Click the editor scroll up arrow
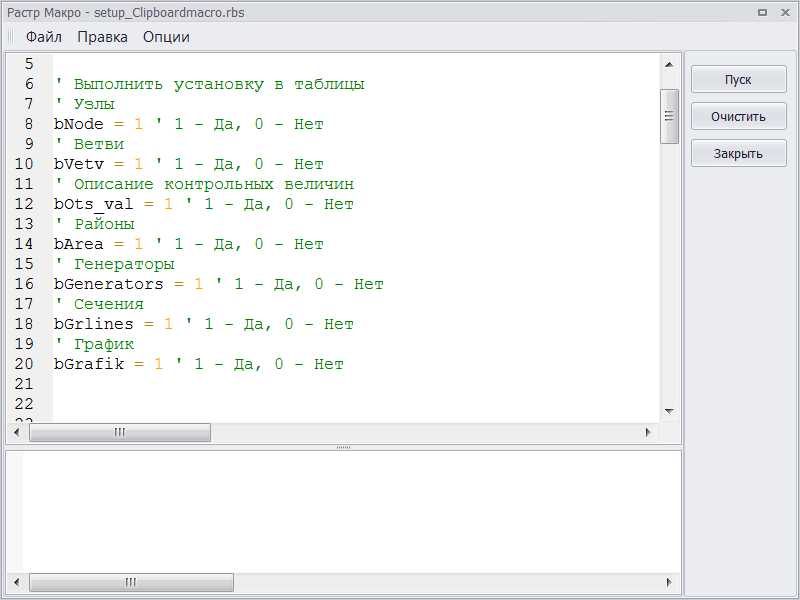Image resolution: width=800 pixels, height=600 pixels. tap(669, 65)
